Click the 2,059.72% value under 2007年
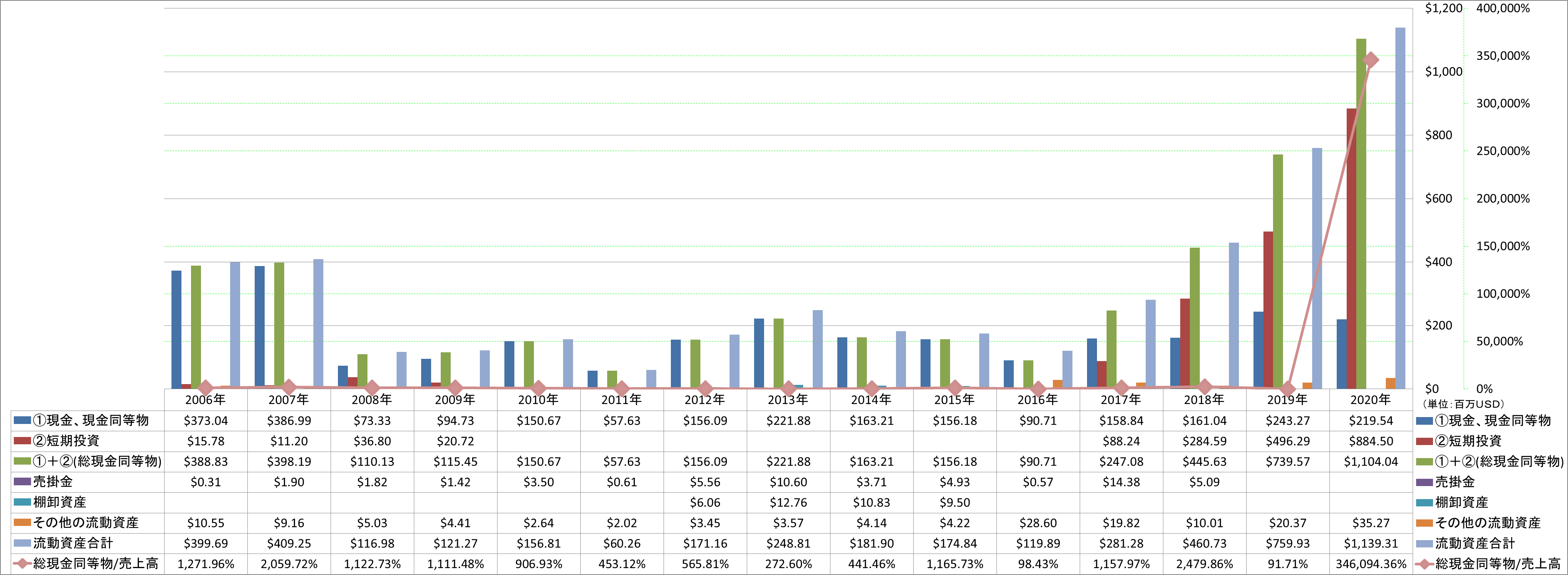1568x575 pixels. 289,564
